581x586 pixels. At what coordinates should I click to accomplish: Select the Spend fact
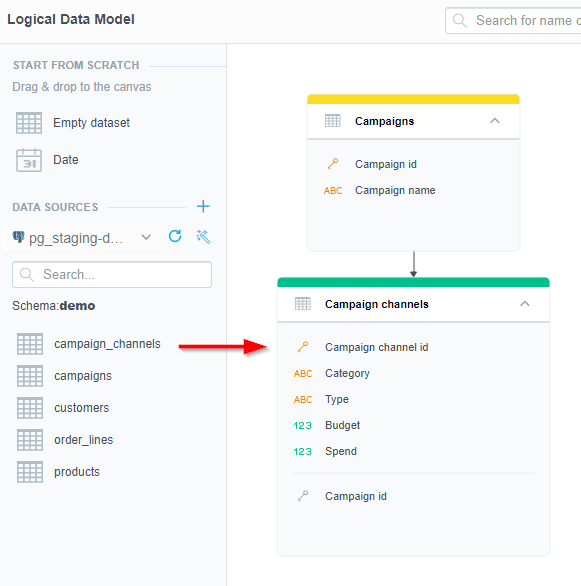pos(341,451)
